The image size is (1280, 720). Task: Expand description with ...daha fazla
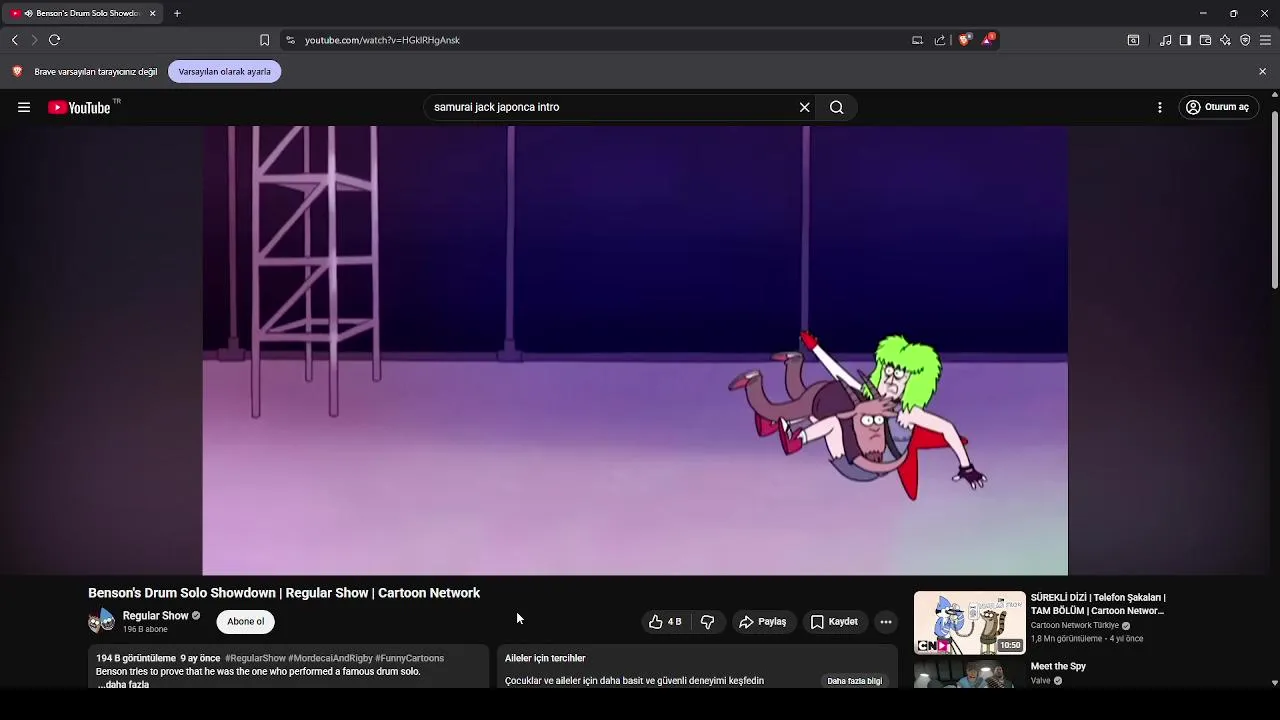click(124, 684)
